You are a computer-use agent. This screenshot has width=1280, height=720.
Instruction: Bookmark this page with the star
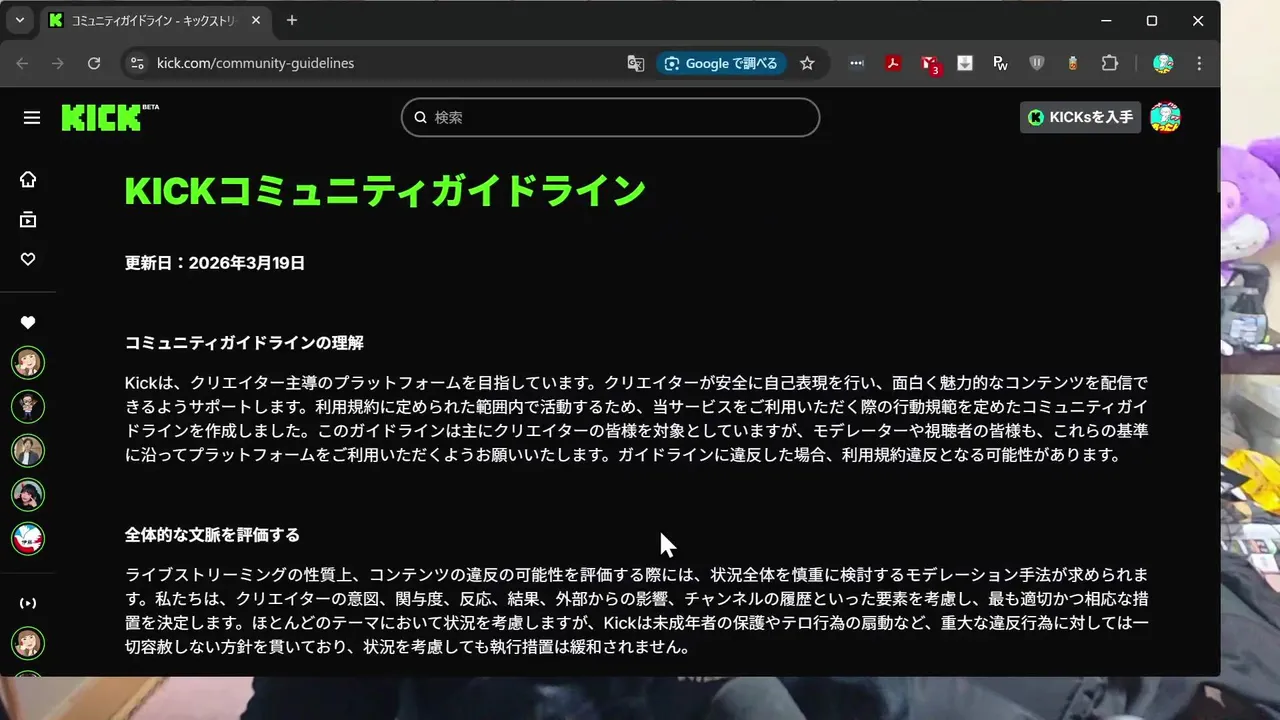coord(807,63)
